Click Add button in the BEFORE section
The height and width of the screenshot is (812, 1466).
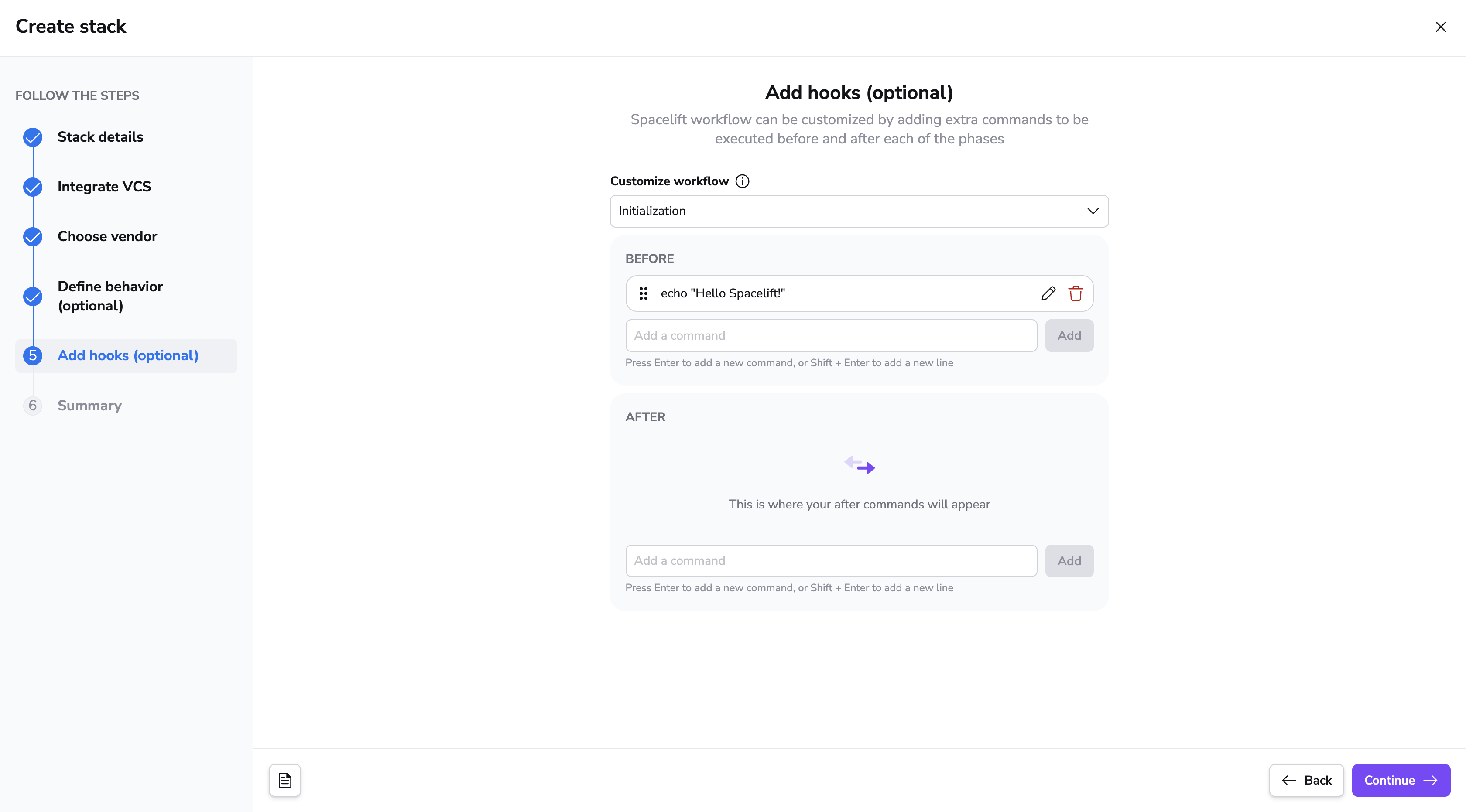coord(1069,335)
